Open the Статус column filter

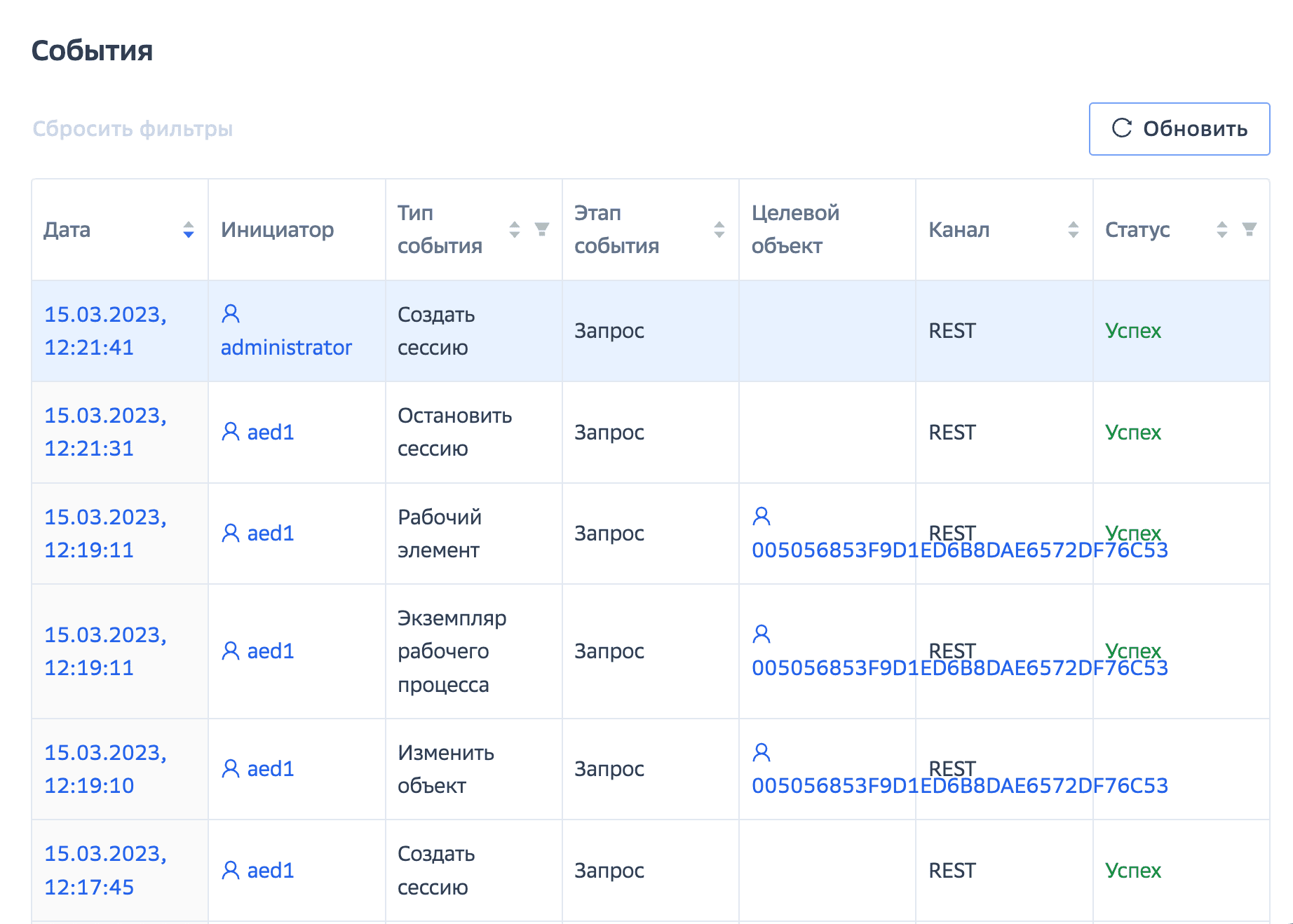coord(1249,229)
